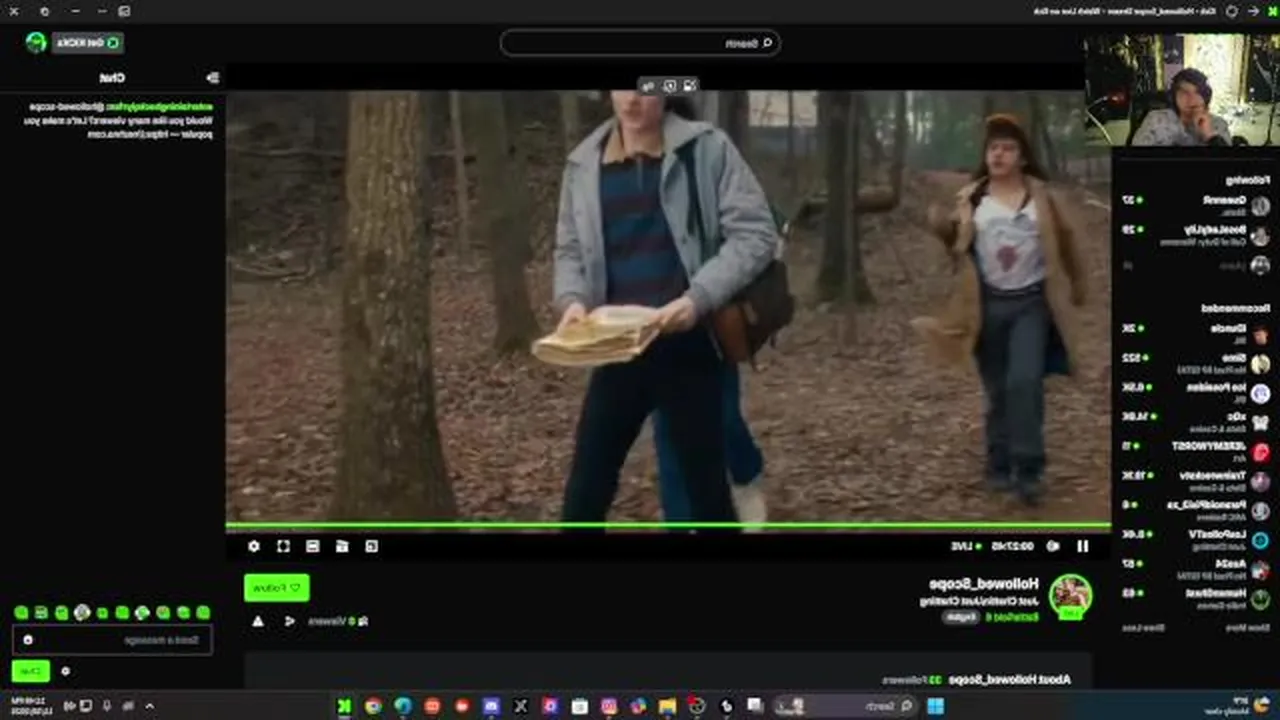The height and width of the screenshot is (720, 1280).
Task: Open Discord from the taskbar
Action: [x=491, y=706]
